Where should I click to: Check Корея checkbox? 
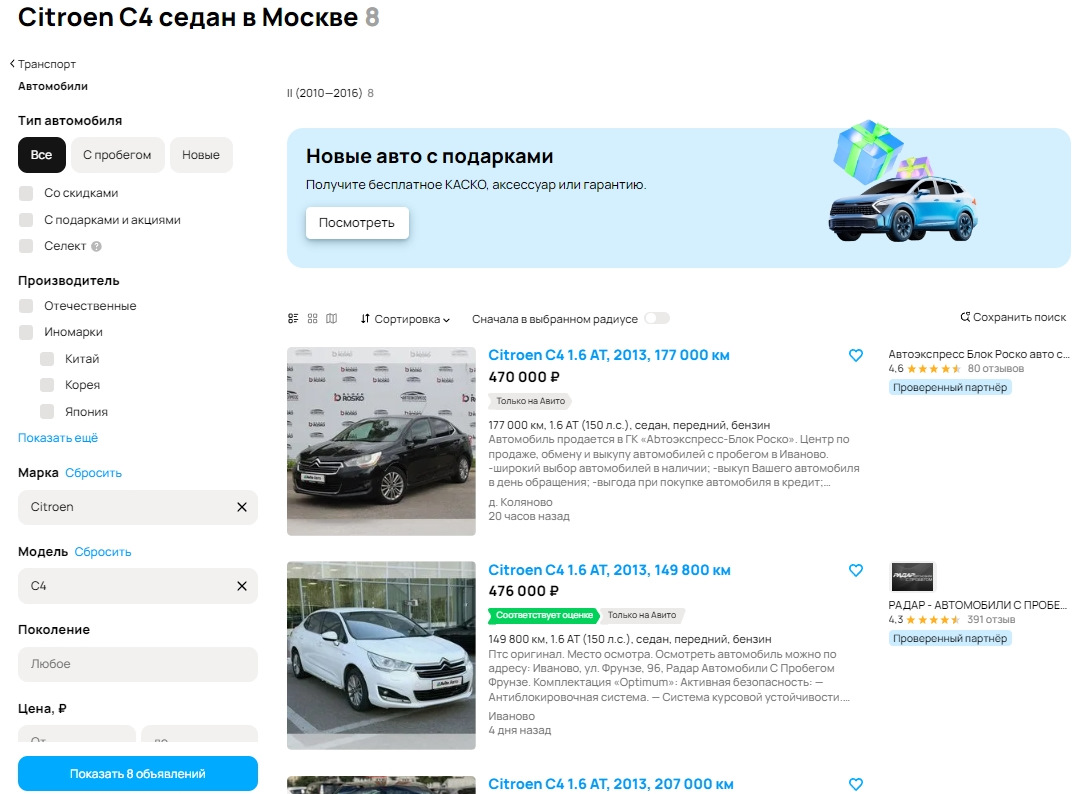pos(47,385)
